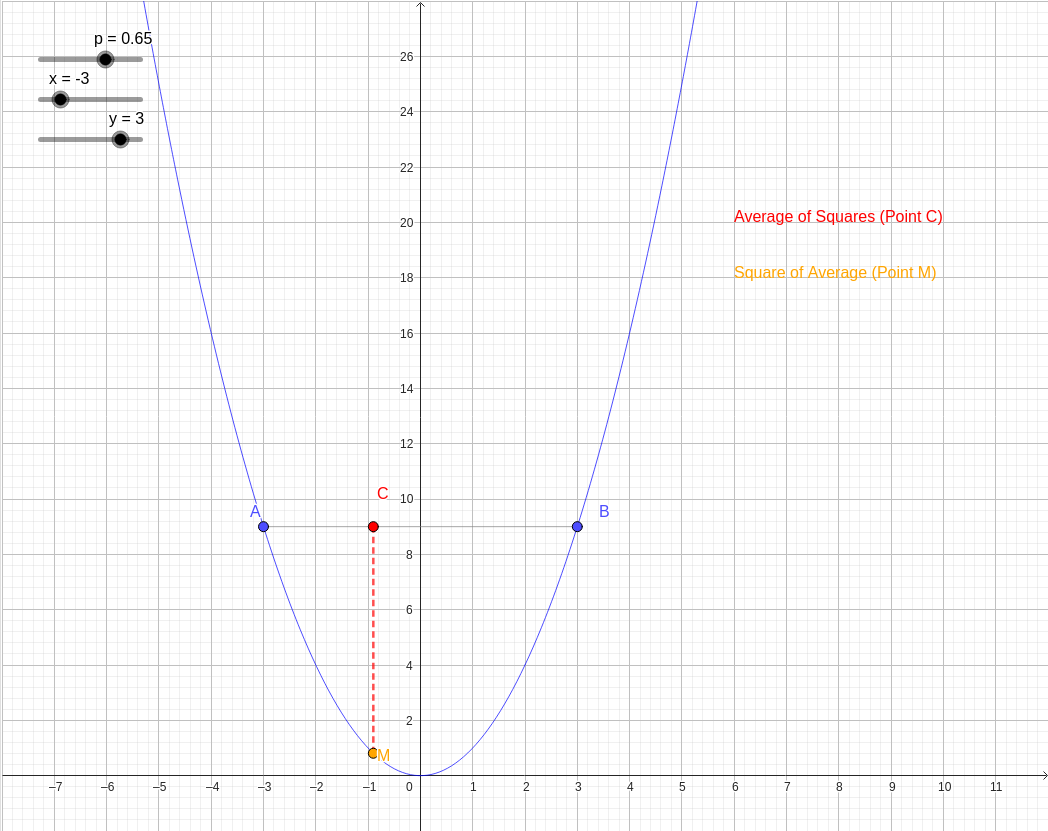Screen dimensions: 1048x831
Task: Click the 'x = -3' slider label
Action: pos(69,79)
